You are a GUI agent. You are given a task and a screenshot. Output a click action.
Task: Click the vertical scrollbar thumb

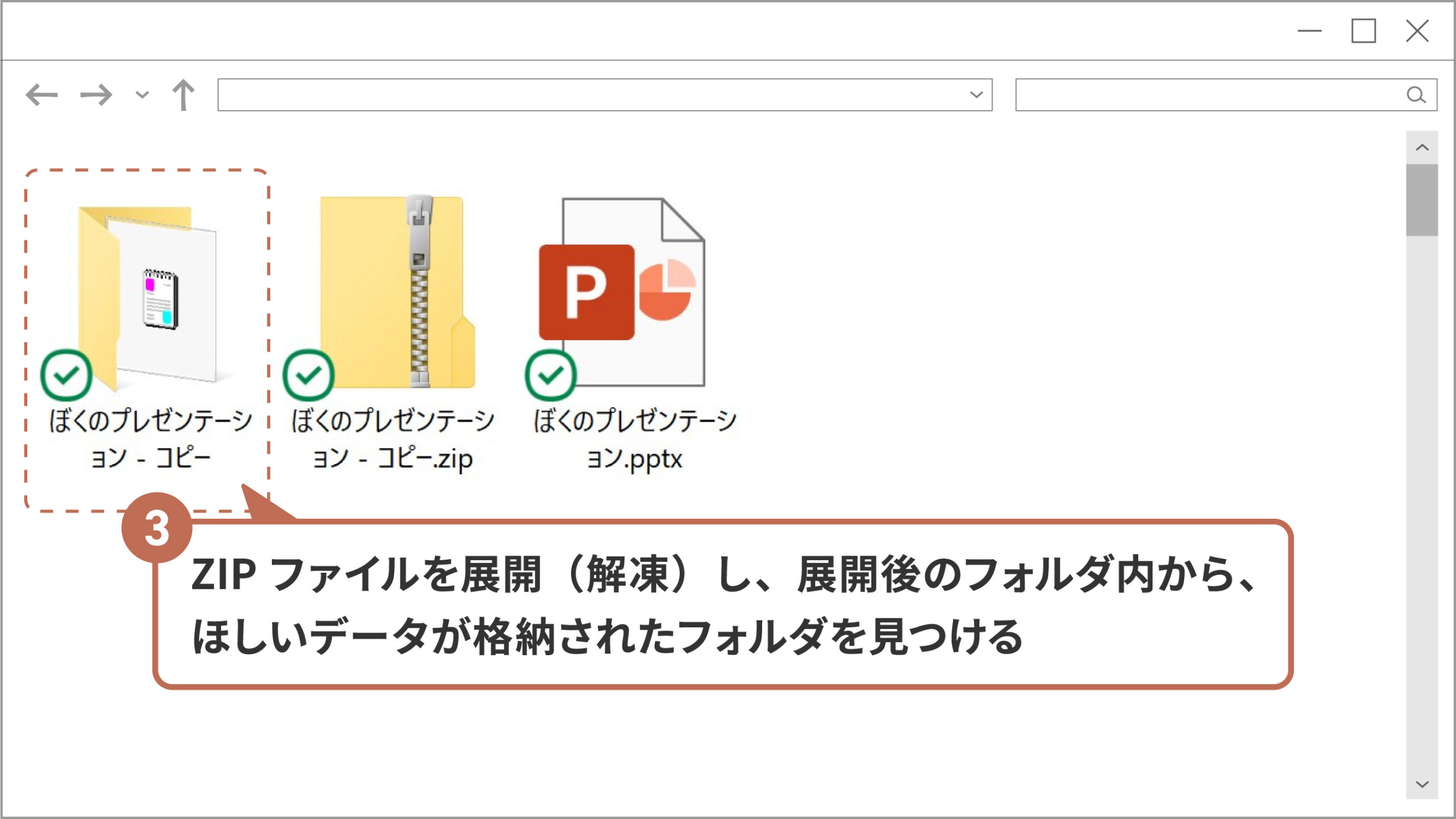1422,200
